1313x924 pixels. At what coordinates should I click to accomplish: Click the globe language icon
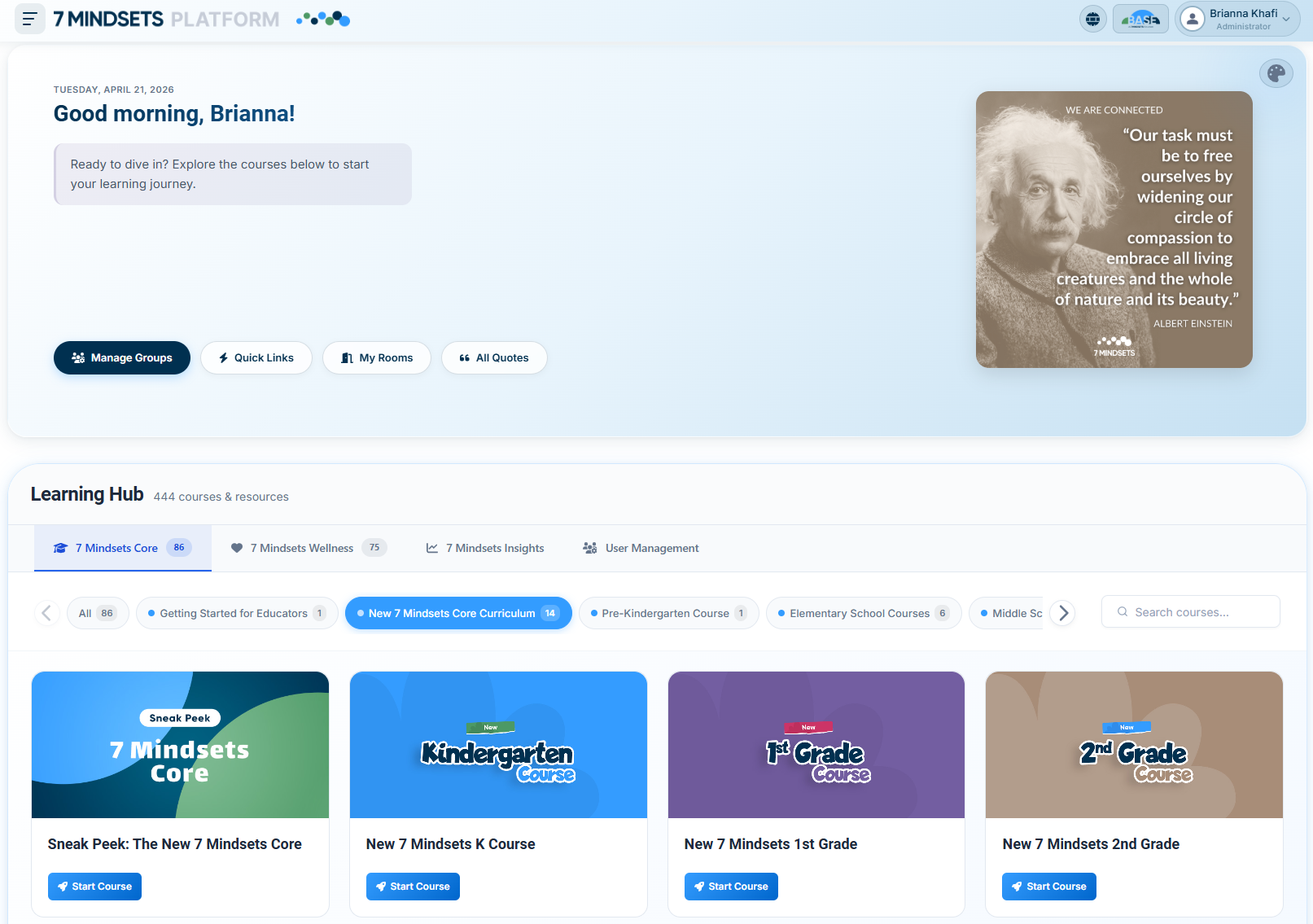coord(1092,19)
